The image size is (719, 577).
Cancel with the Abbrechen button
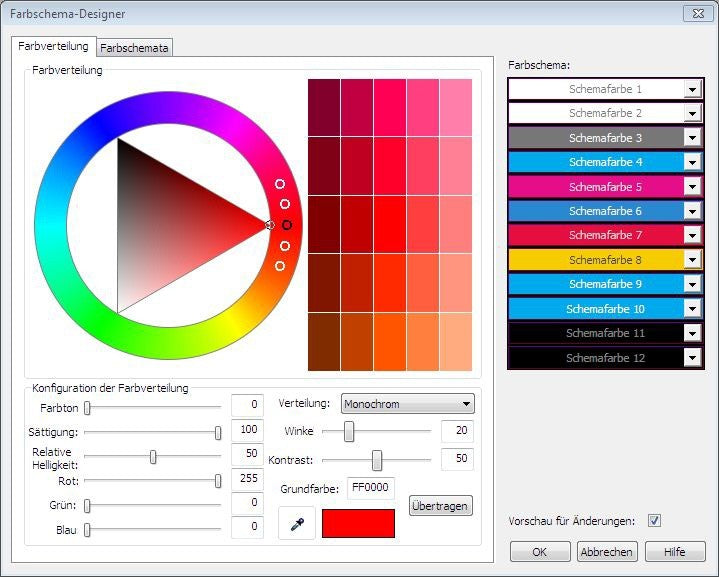[607, 552]
